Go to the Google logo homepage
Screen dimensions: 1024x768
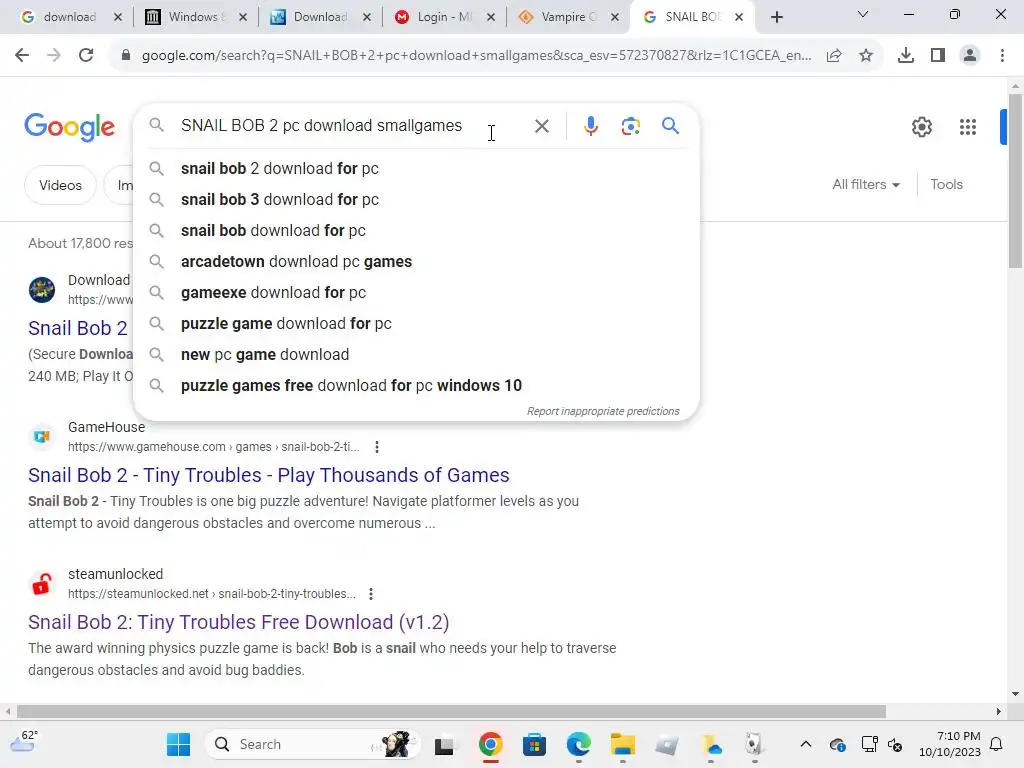69,127
